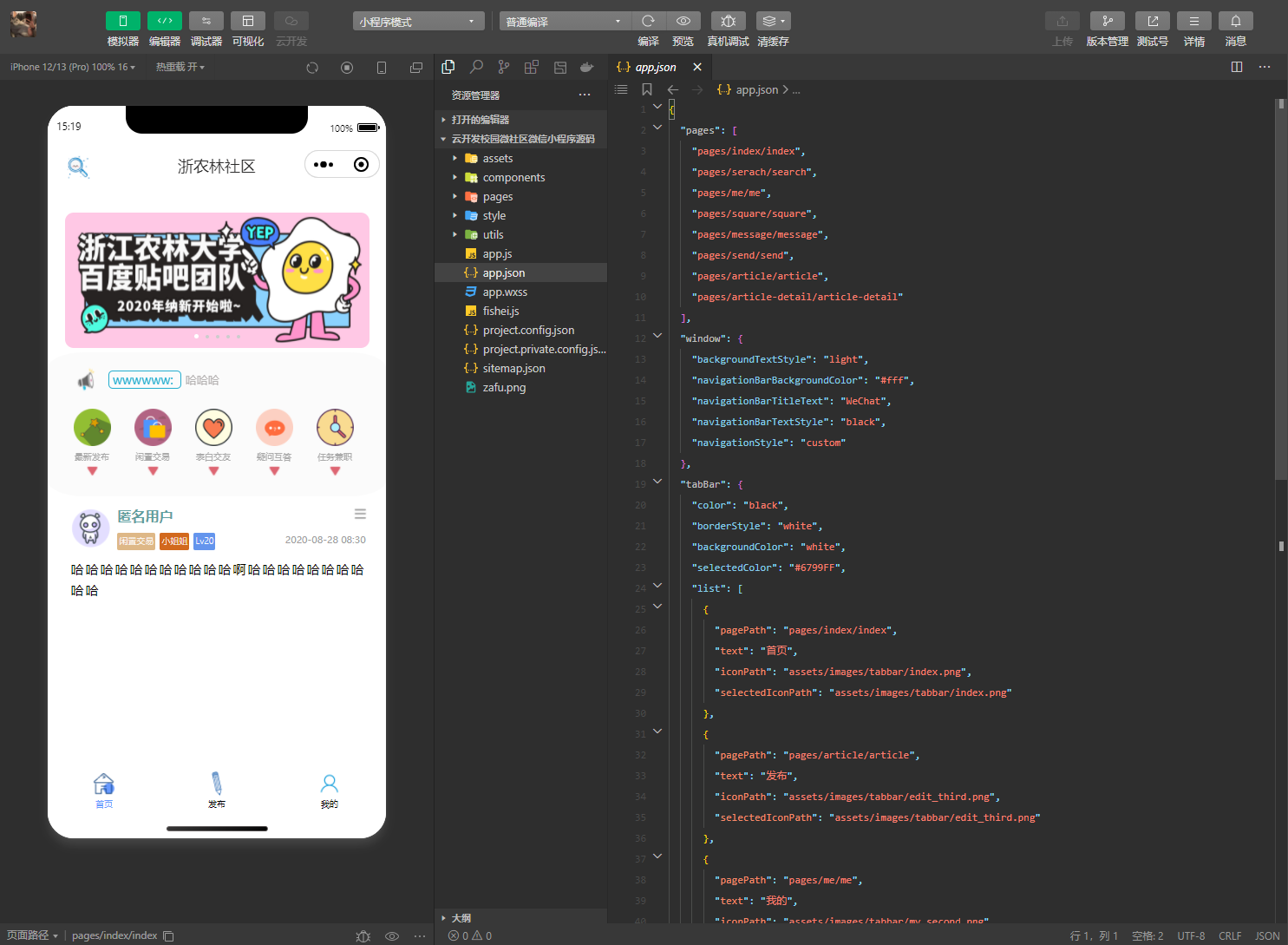The height and width of the screenshot is (945, 1288).
Task: Click the banner image in simulator
Action: (217, 279)
